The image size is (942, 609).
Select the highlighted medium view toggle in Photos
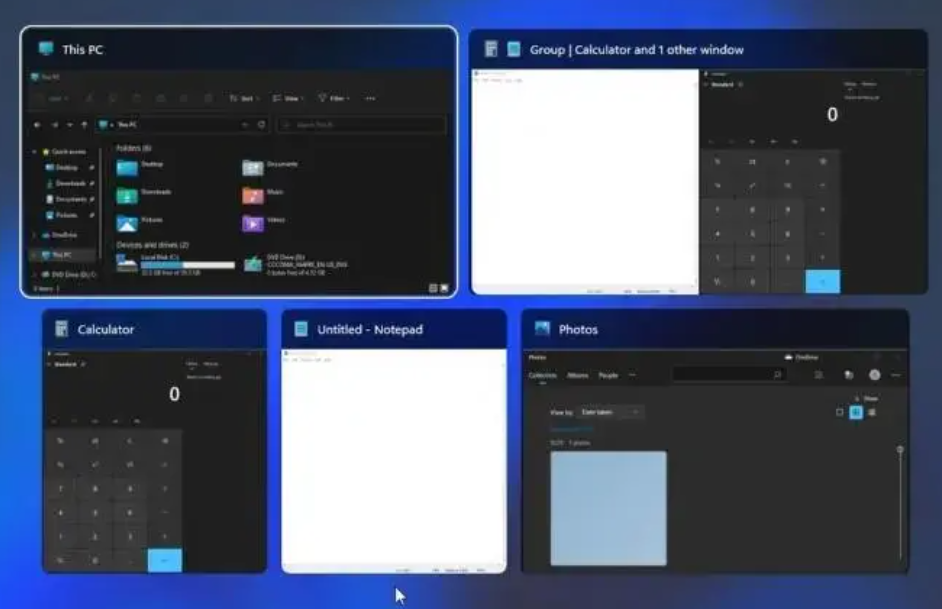pyautogui.click(x=856, y=412)
